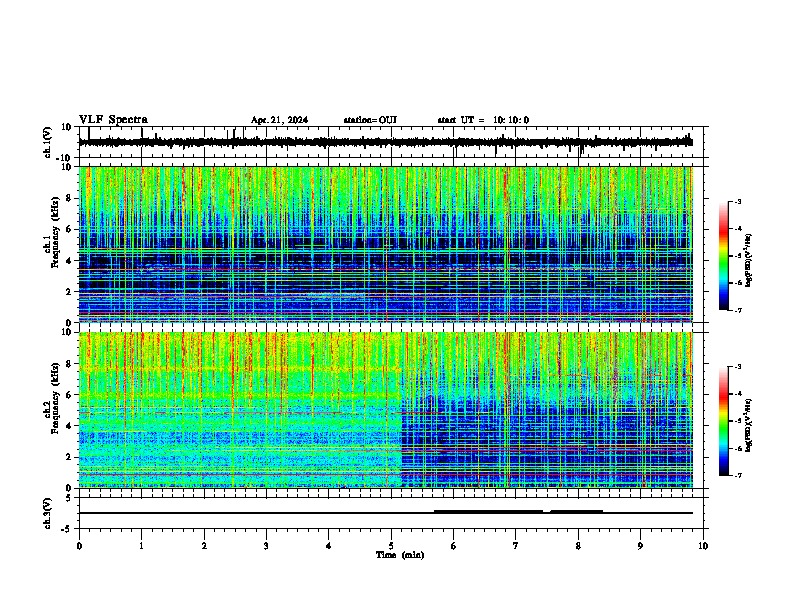Screen dimensions: 792x612
Task: Click the ch.1 log(PSD) color bar label
Action: tap(748, 260)
